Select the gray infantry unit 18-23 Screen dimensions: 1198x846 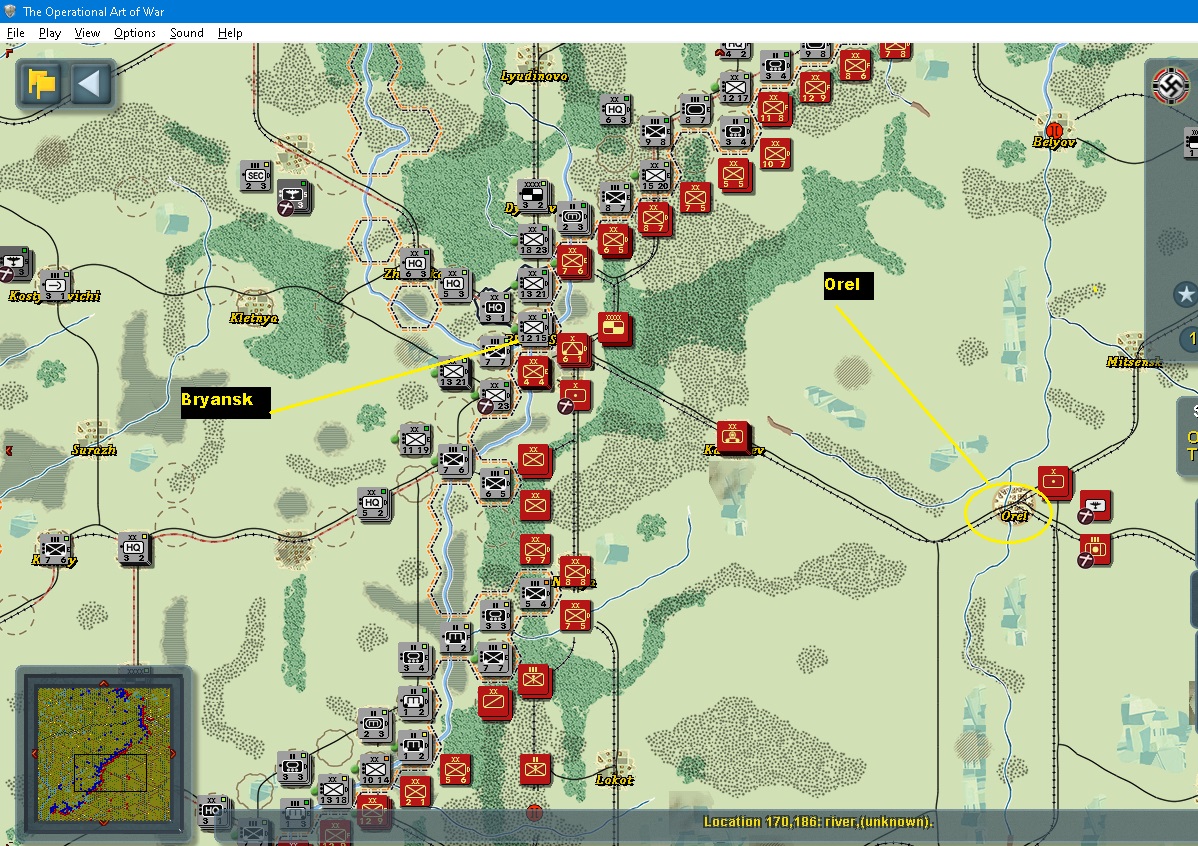point(533,241)
